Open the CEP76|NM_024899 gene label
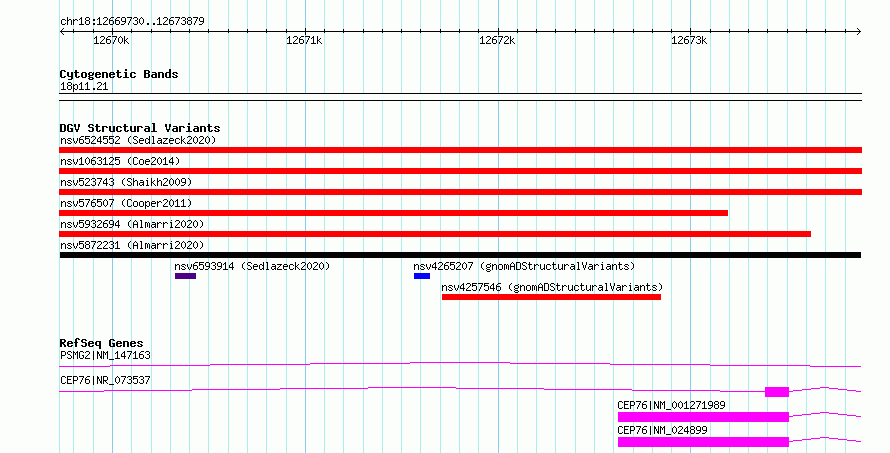 (662, 430)
